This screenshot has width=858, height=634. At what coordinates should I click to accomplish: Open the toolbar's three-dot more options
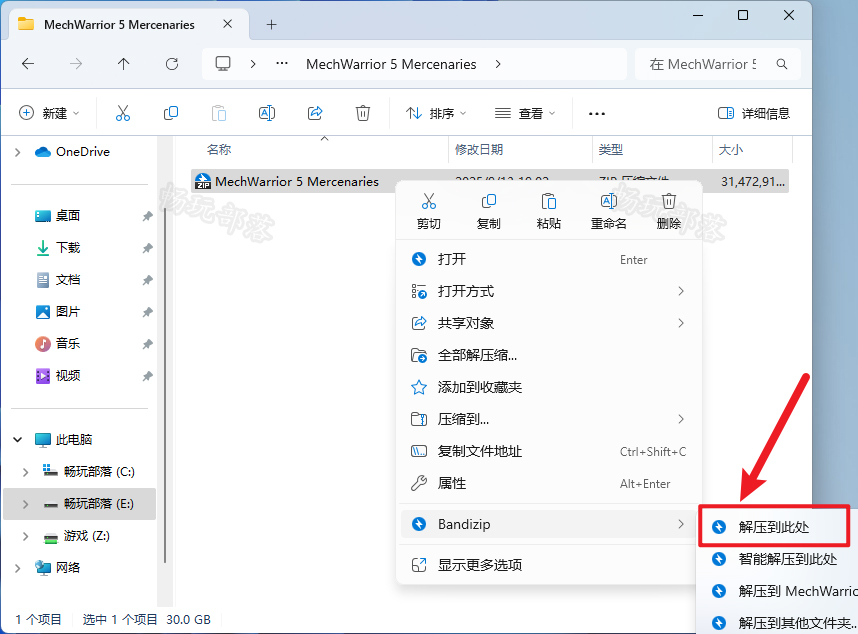[x=596, y=114]
